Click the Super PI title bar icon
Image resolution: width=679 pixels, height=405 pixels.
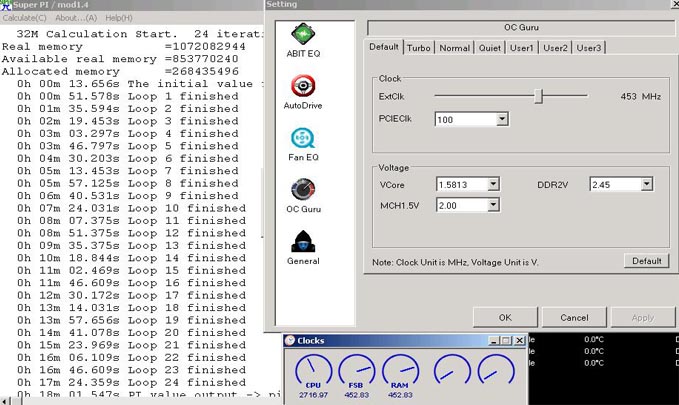6,5
